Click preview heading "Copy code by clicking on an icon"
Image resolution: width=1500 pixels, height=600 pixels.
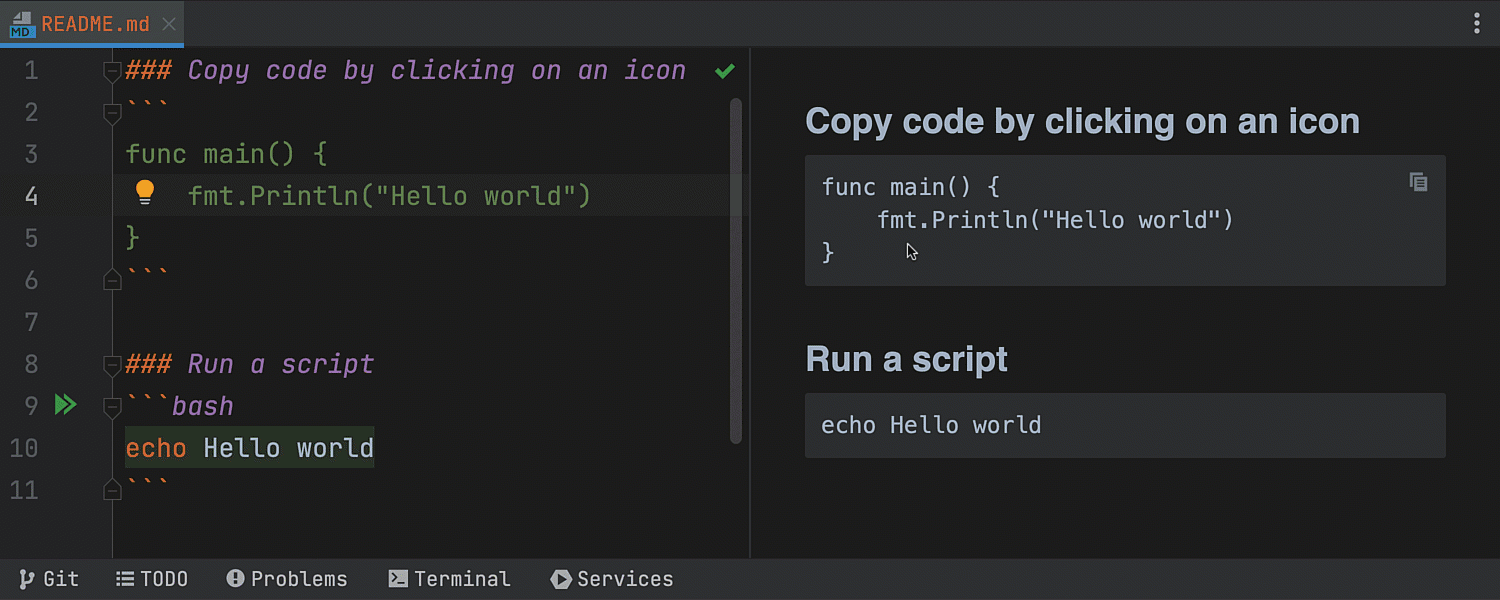(1082, 121)
